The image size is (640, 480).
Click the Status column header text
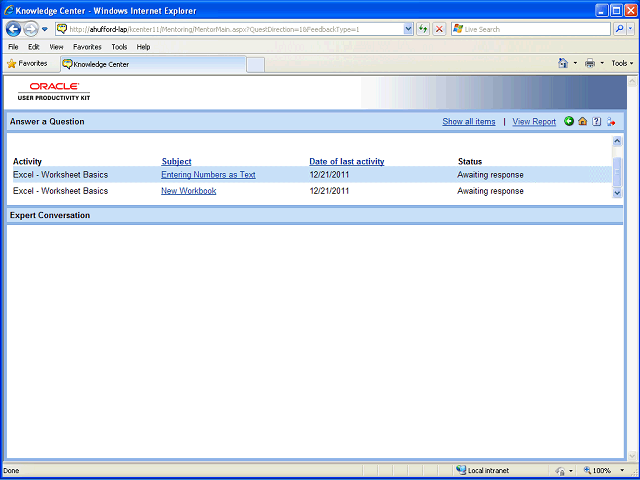(470, 162)
